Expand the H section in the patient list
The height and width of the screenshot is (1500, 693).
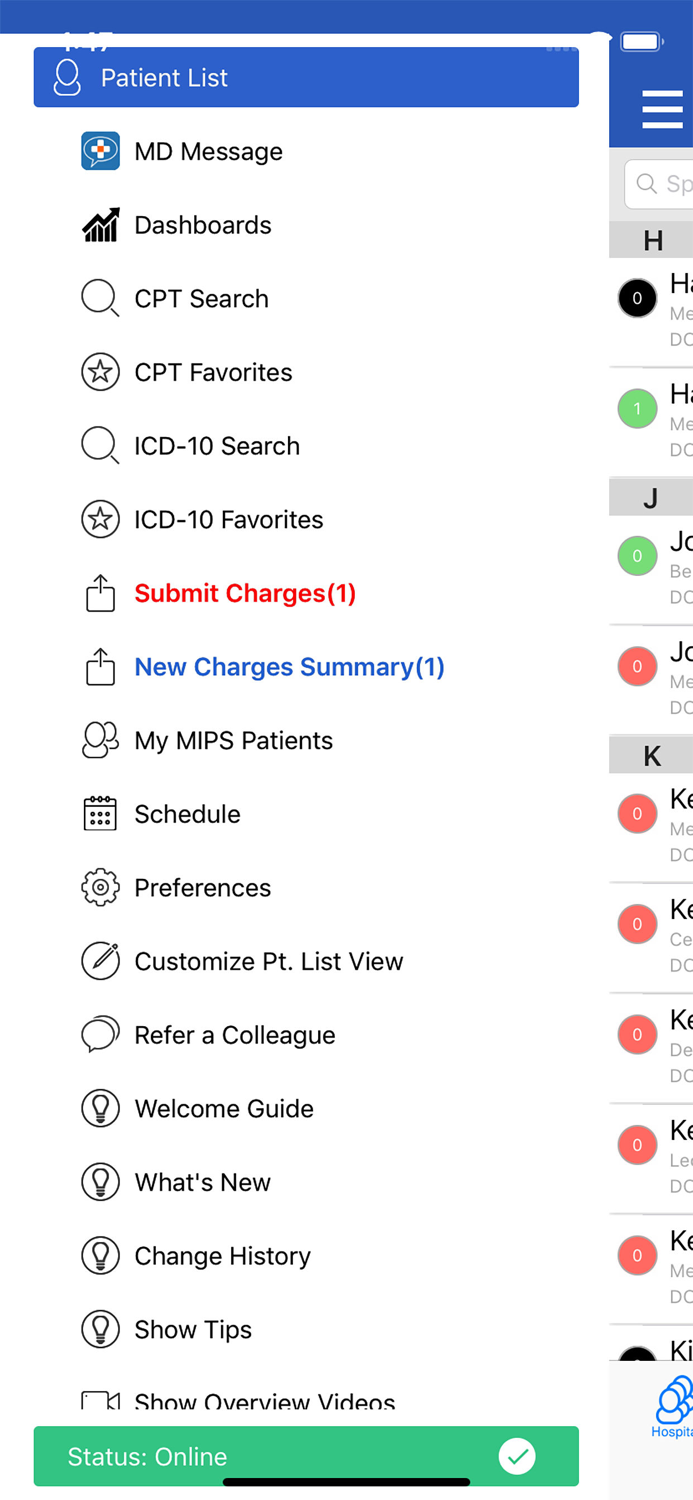[x=653, y=240]
